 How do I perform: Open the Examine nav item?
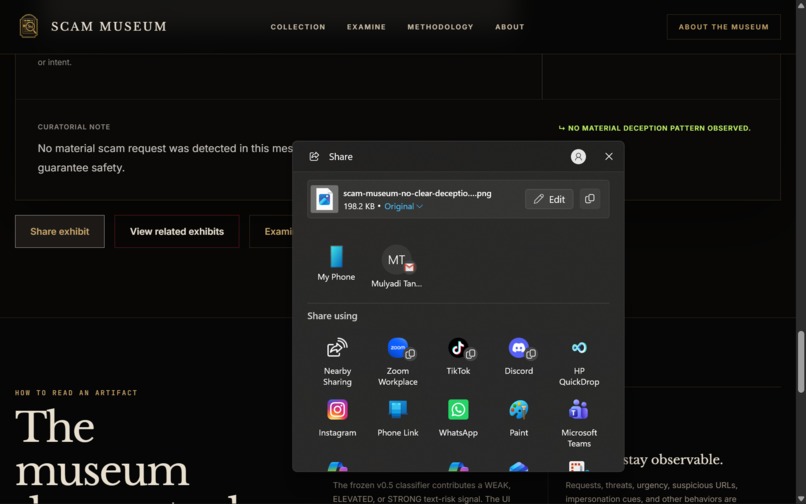[366, 27]
